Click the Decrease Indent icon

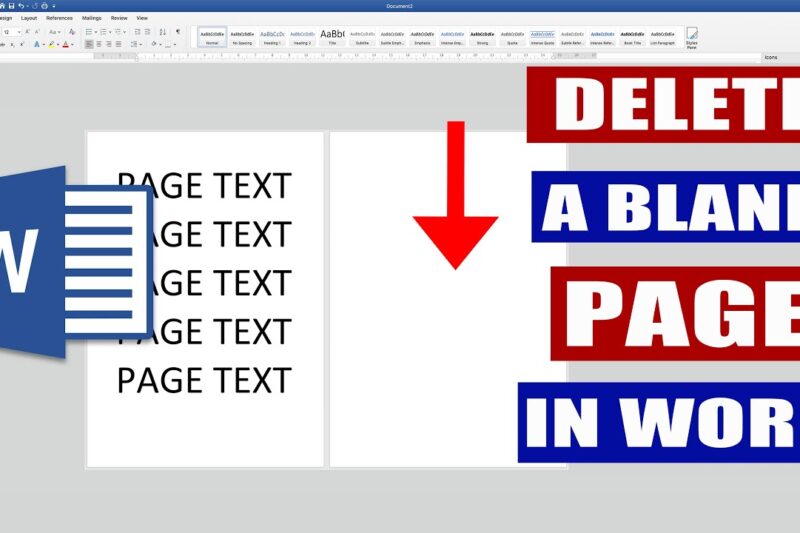point(137,32)
